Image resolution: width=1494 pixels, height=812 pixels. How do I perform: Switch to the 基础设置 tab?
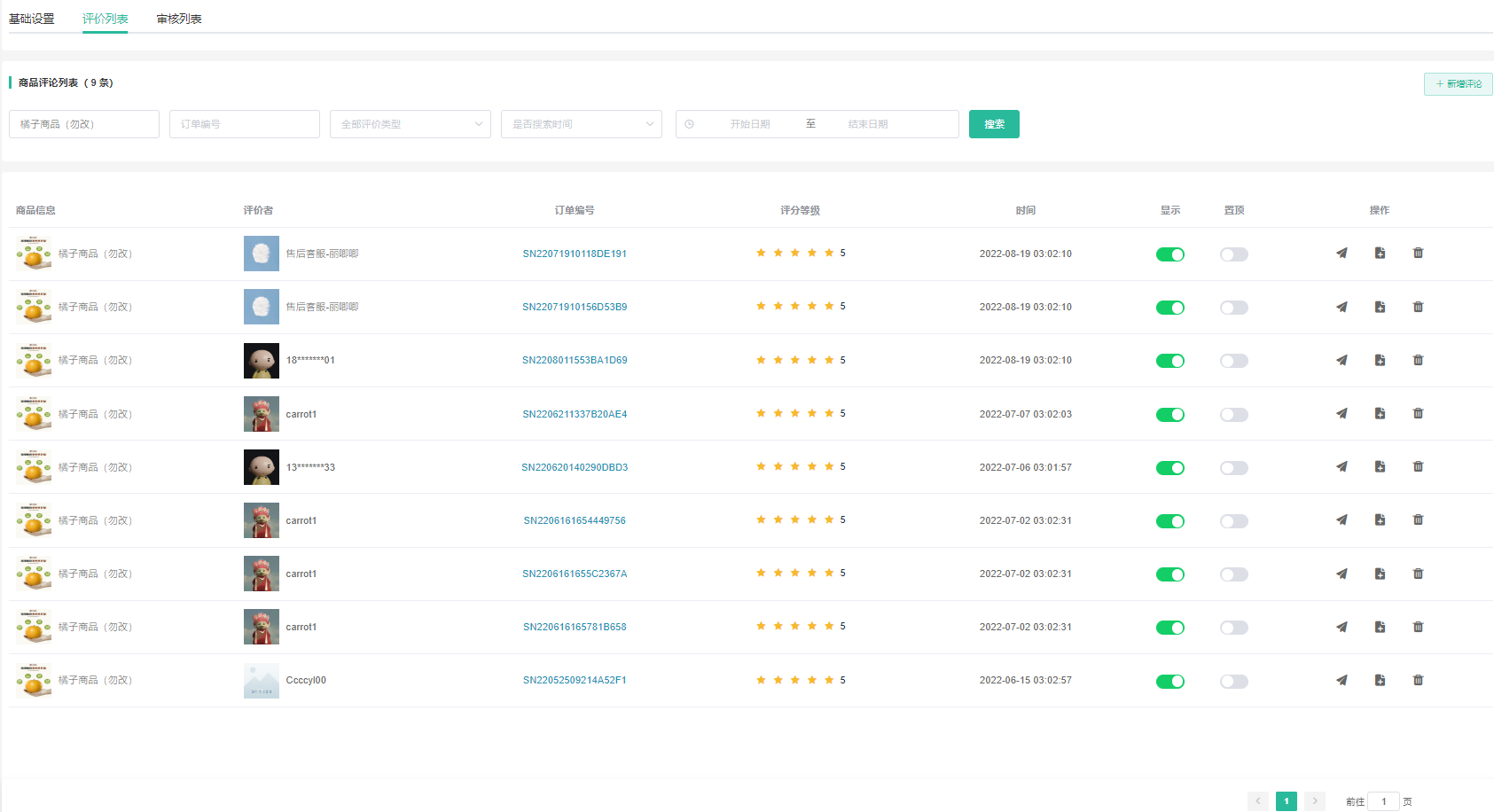tap(32, 19)
